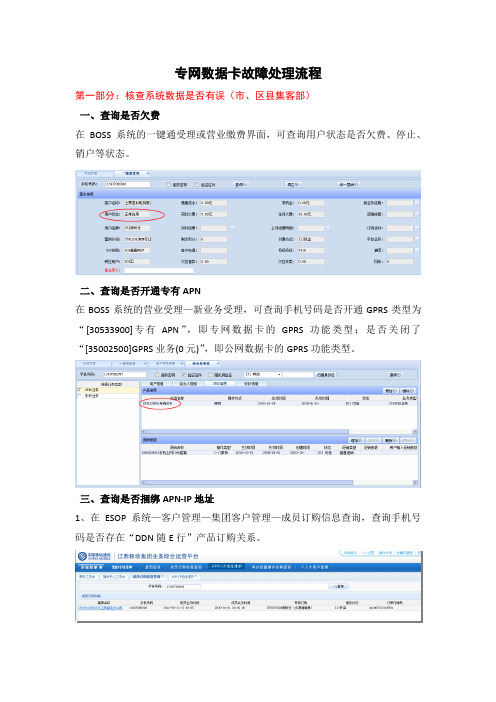The height and width of the screenshot is (702, 496).
Task: Close the active tab in the first BOSS screenshot
Action: [148, 173]
